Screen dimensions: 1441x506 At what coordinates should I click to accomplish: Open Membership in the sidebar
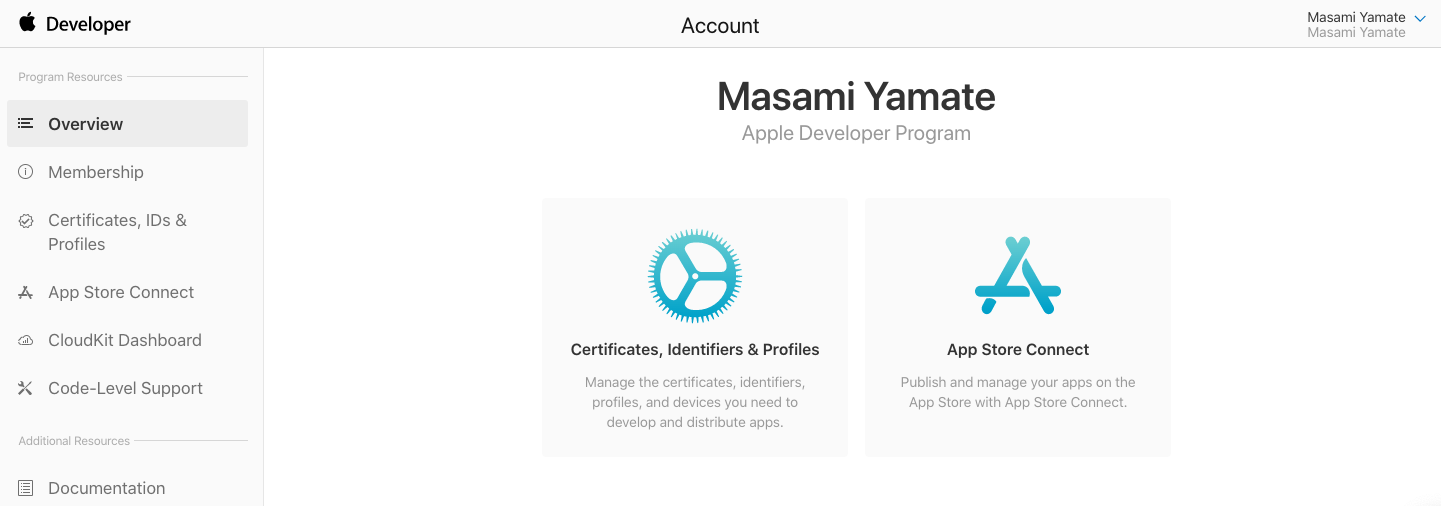tap(96, 172)
